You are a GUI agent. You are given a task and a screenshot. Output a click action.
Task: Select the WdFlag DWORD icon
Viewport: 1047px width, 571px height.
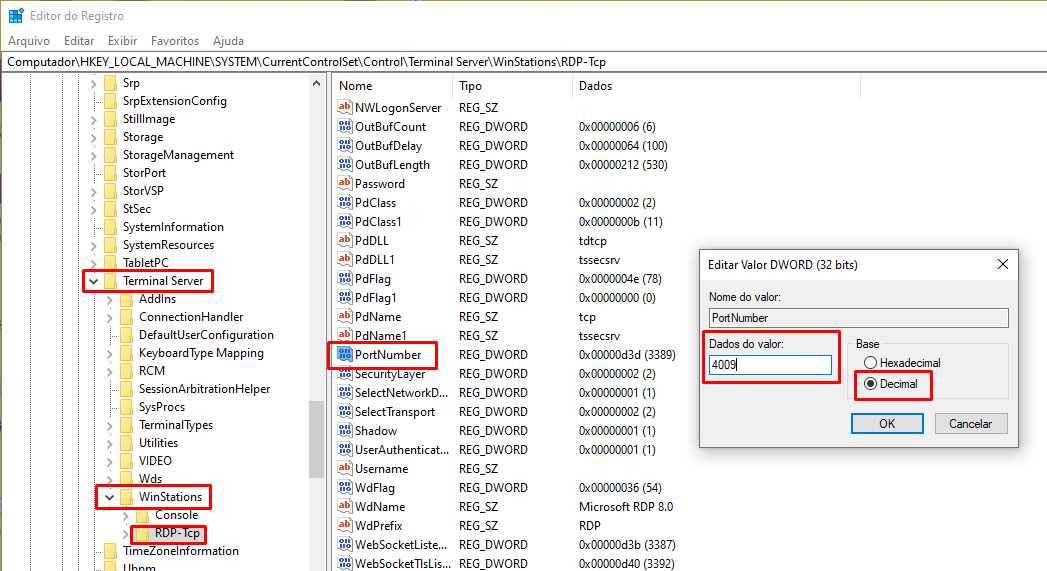coord(345,488)
